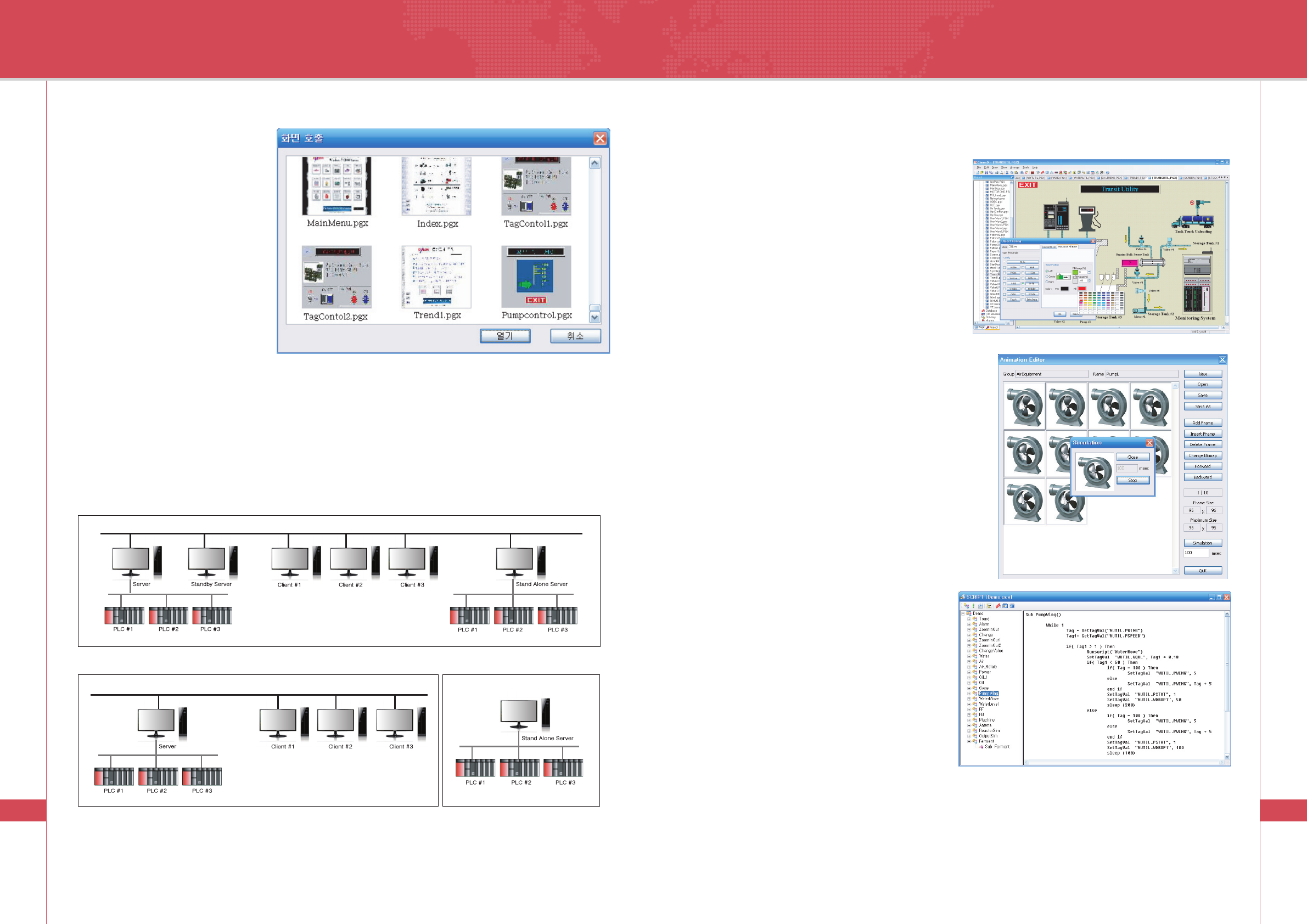This screenshot has height=924, width=1307.
Task: Collapse the Demo root node in script tree
Action: tap(963, 614)
